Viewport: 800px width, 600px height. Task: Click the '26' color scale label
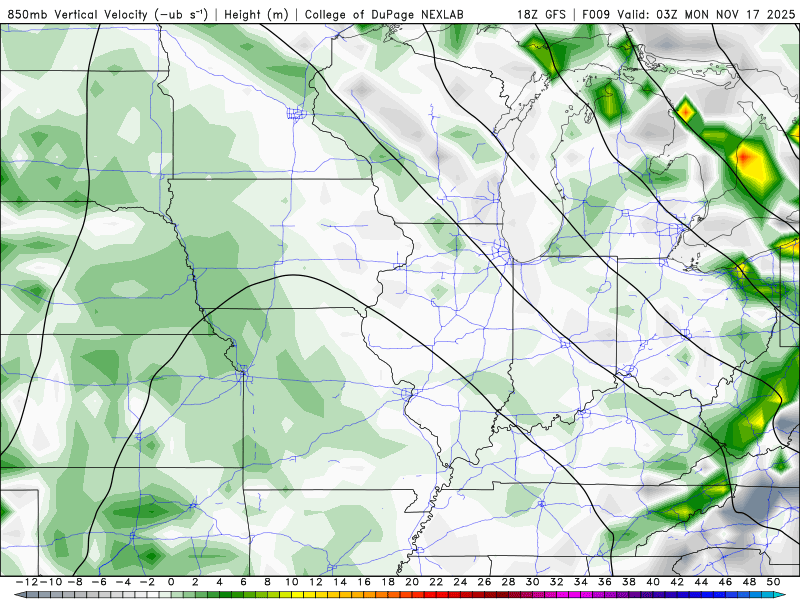pos(484,582)
